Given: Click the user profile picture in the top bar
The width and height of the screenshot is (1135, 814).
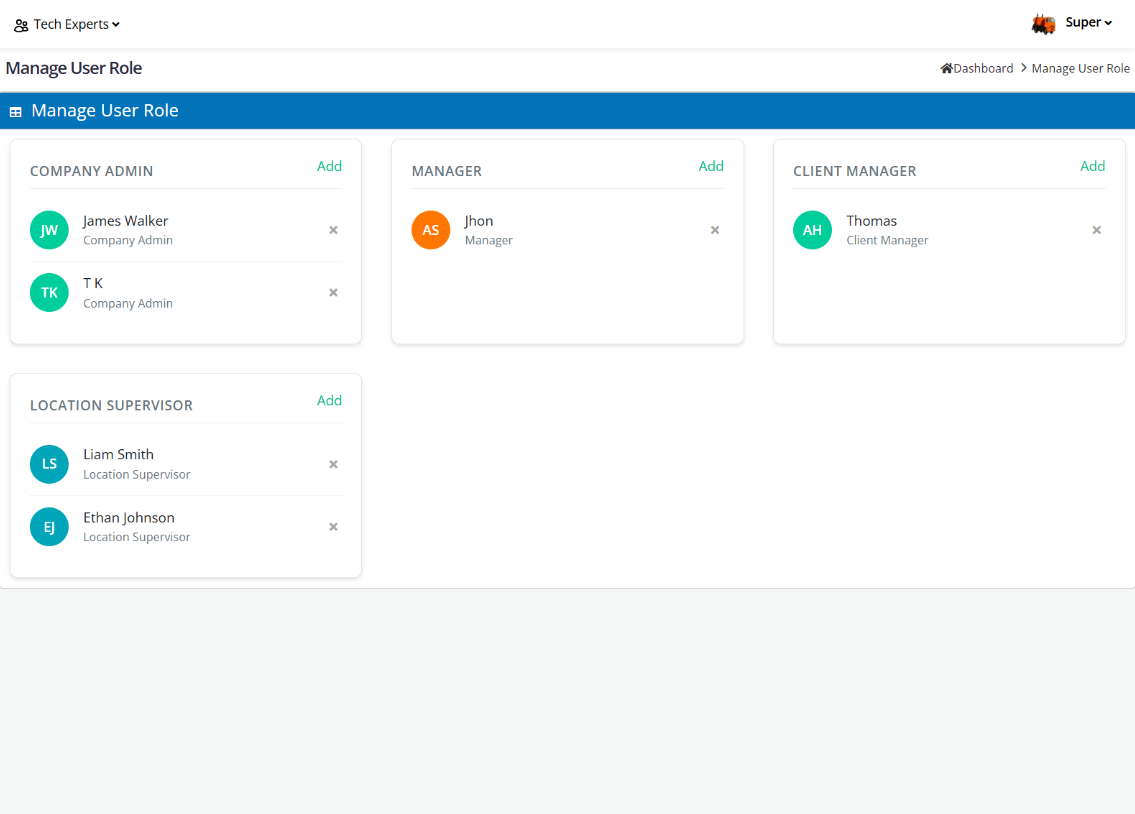Looking at the screenshot, I should (x=1043, y=23).
